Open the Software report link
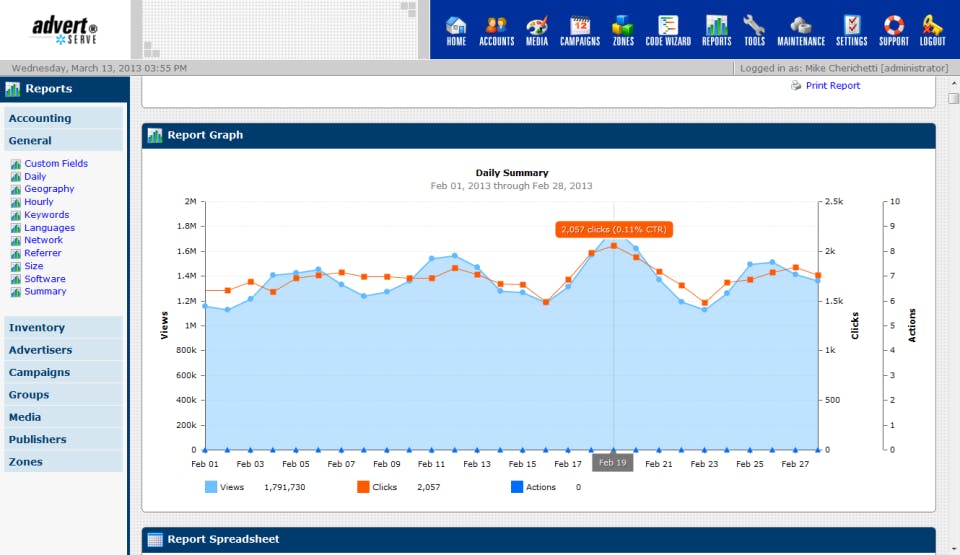The width and height of the screenshot is (960, 555). (45, 279)
